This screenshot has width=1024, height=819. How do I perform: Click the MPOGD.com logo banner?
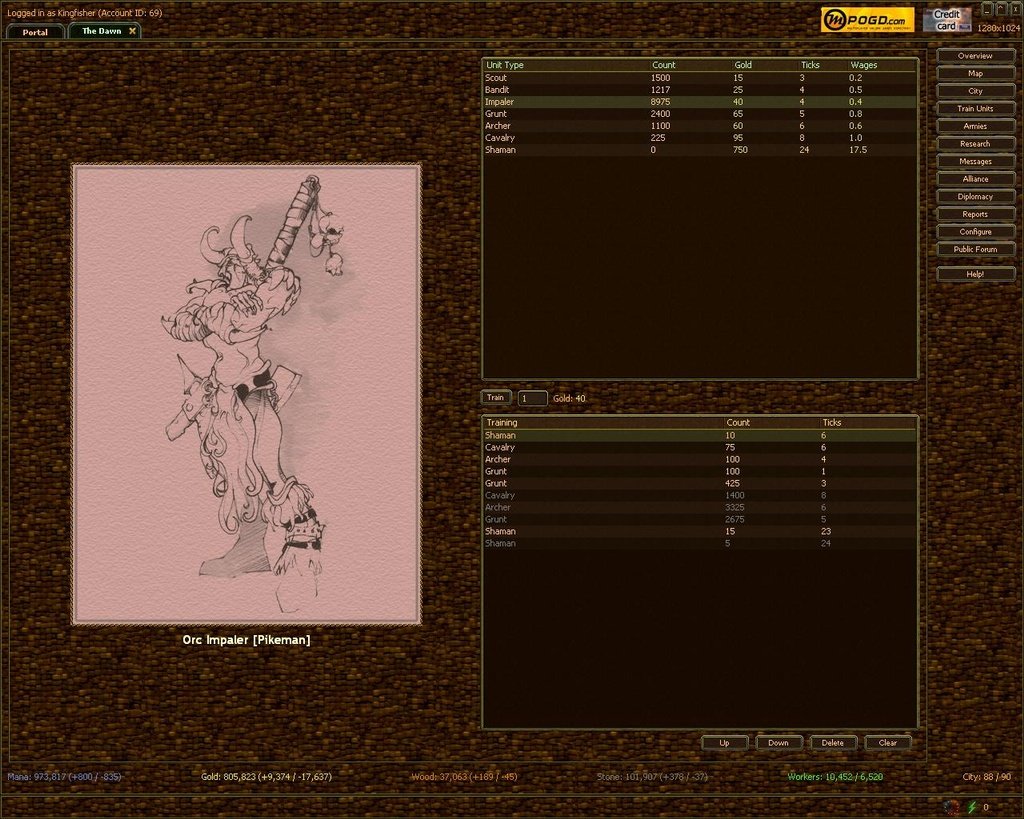[x=867, y=20]
